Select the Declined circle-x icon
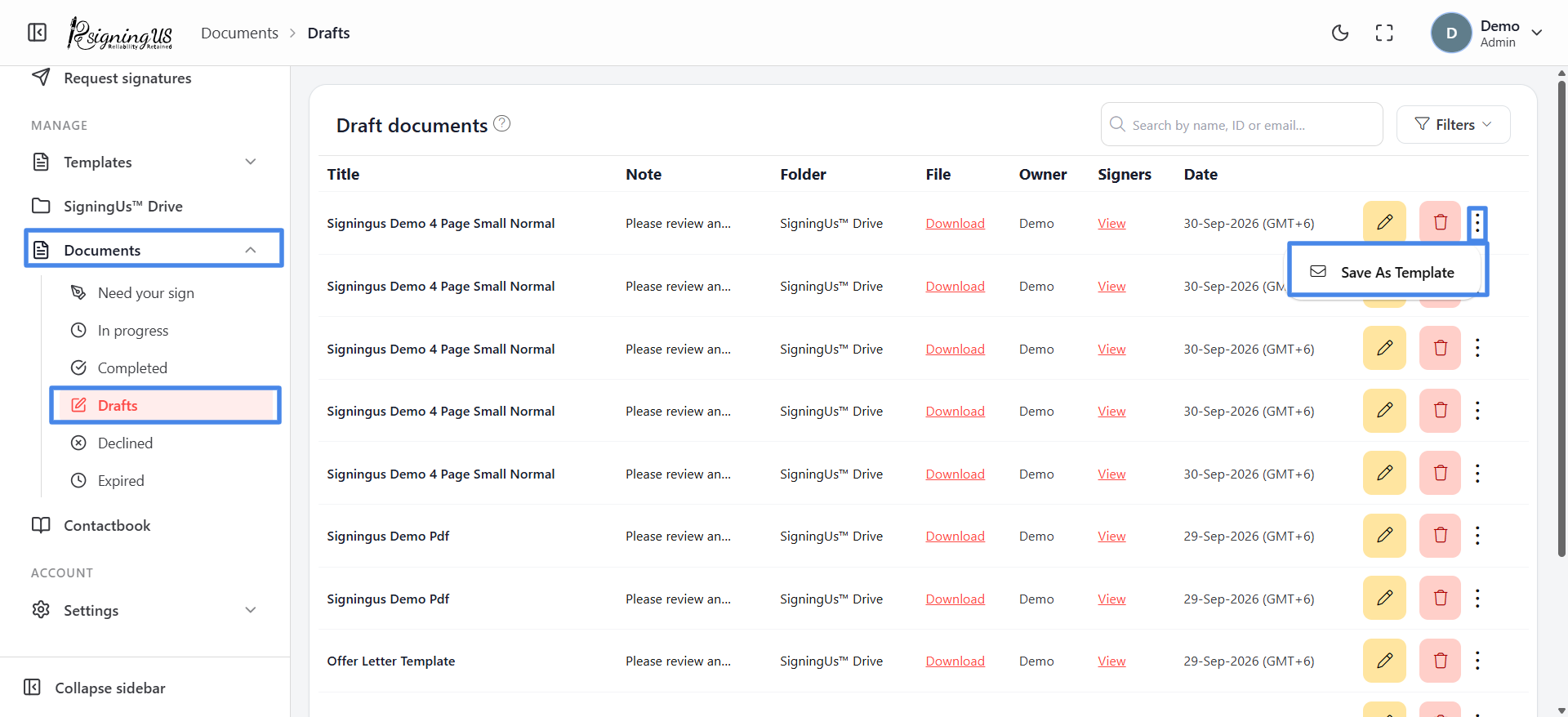The image size is (1568, 717). [78, 443]
